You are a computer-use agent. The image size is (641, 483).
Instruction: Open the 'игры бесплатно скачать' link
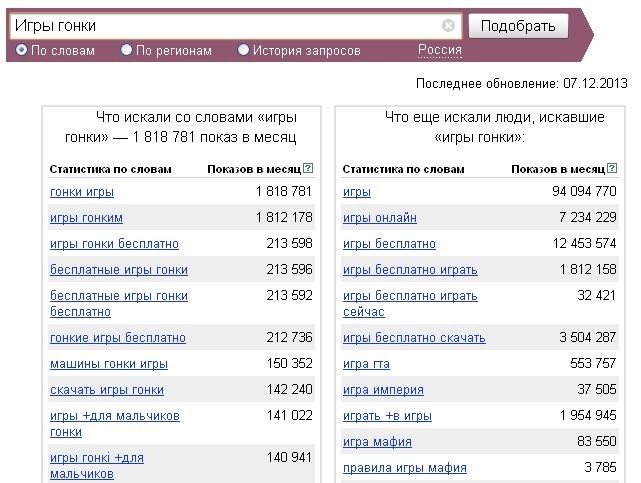point(414,338)
